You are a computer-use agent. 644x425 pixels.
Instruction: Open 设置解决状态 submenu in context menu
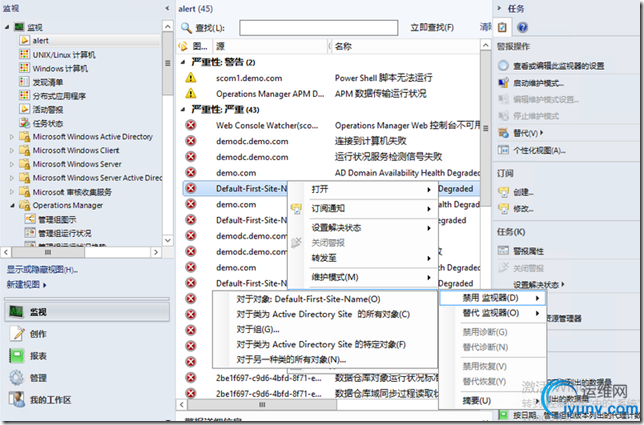[363, 228]
